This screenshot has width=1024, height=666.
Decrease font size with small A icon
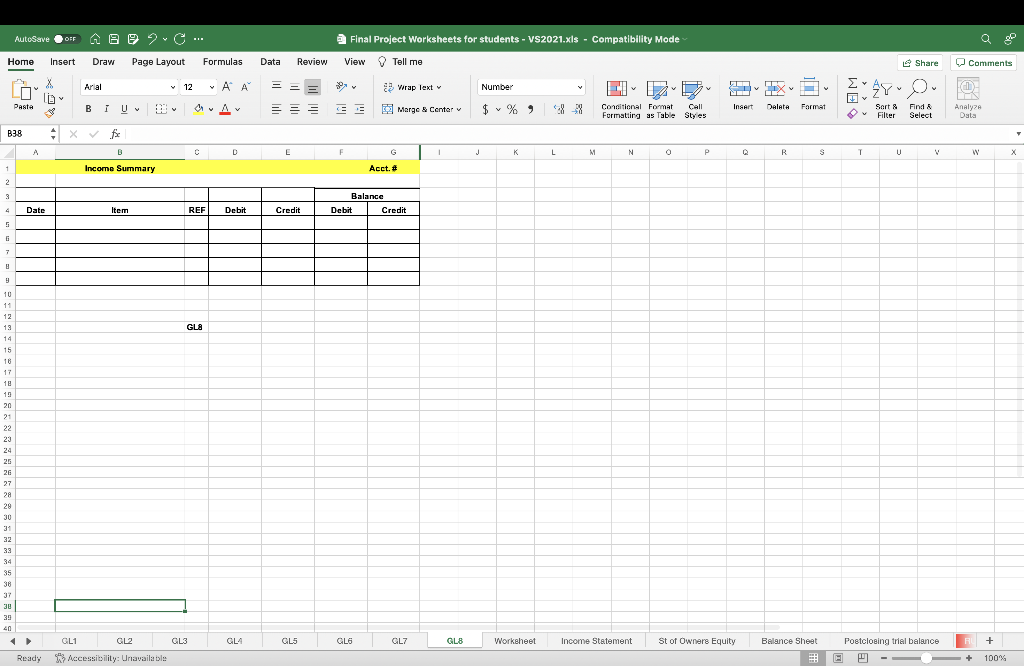click(x=246, y=87)
